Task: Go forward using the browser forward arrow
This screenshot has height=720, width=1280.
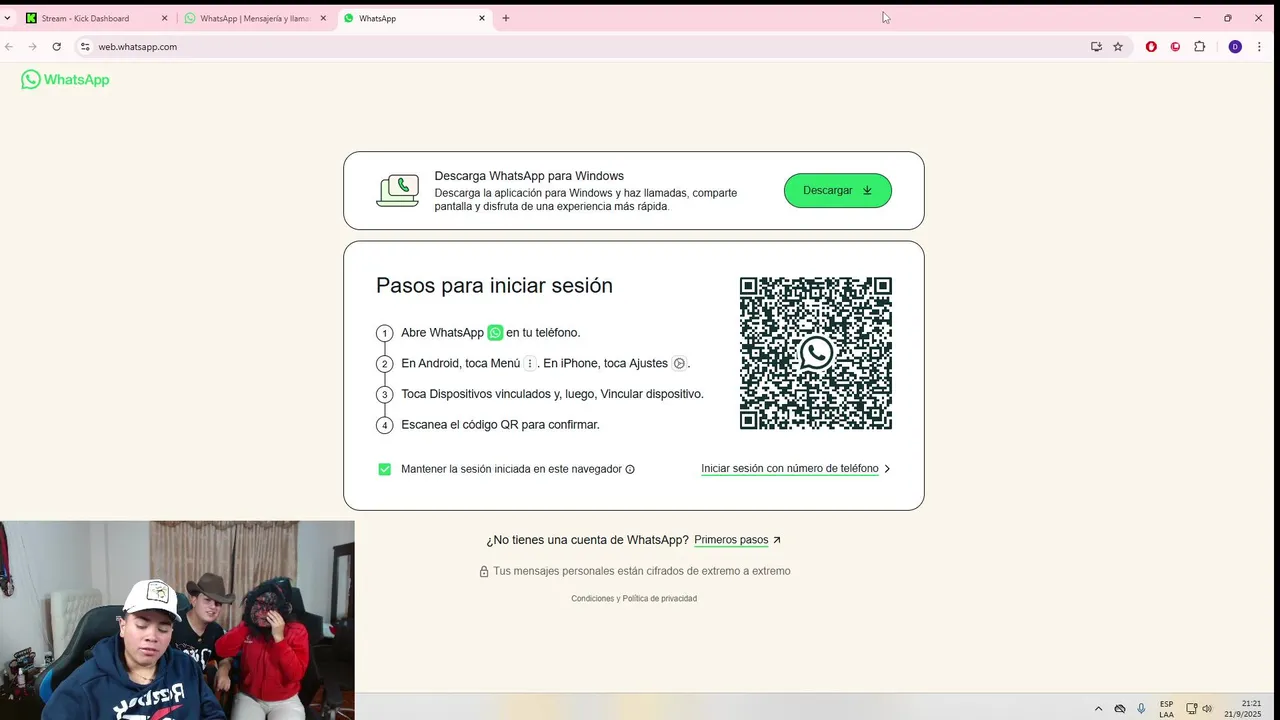Action: tap(32, 47)
